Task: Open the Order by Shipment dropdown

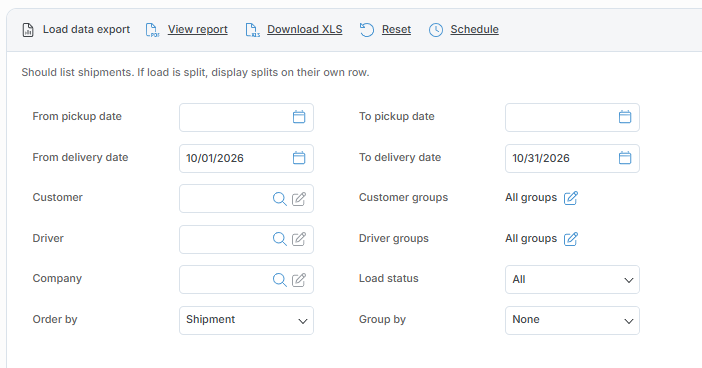Action: pyautogui.click(x=246, y=320)
